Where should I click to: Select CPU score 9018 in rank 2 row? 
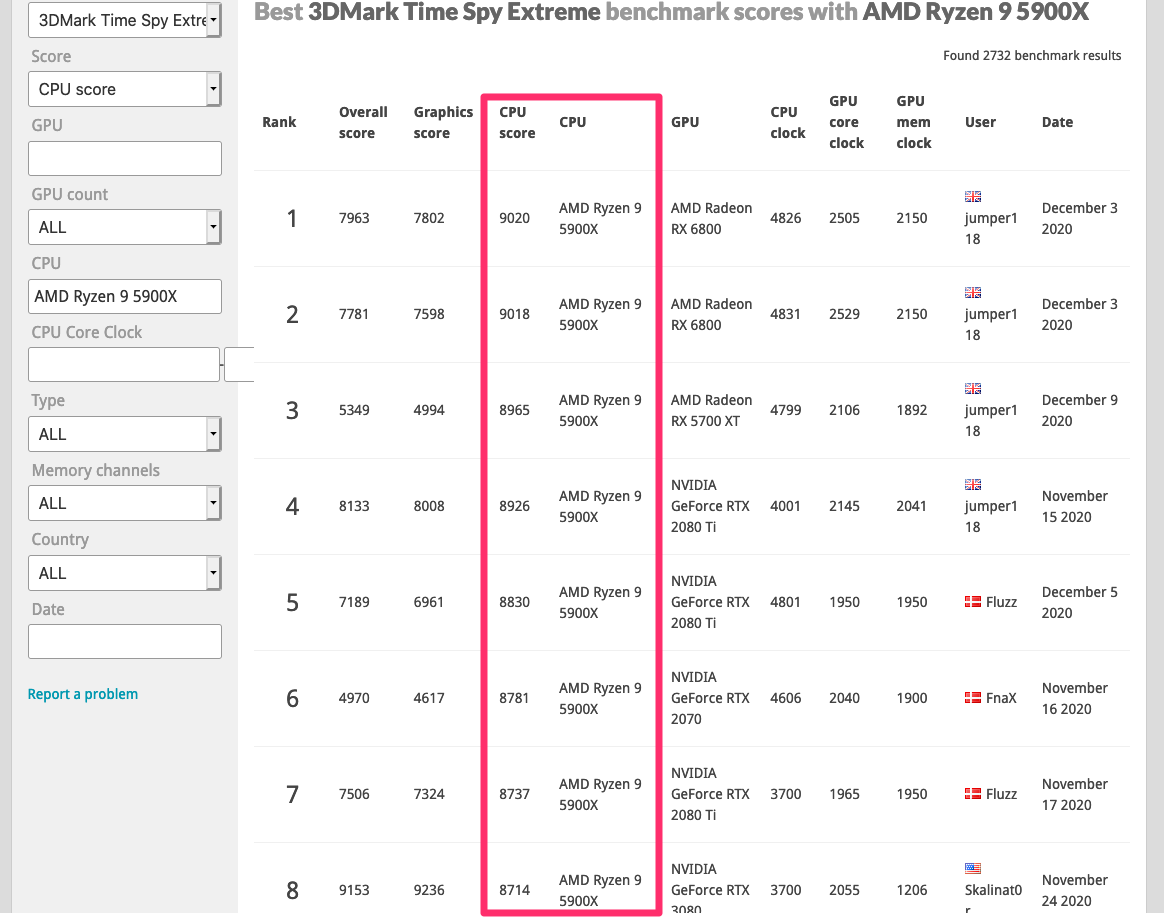514,314
